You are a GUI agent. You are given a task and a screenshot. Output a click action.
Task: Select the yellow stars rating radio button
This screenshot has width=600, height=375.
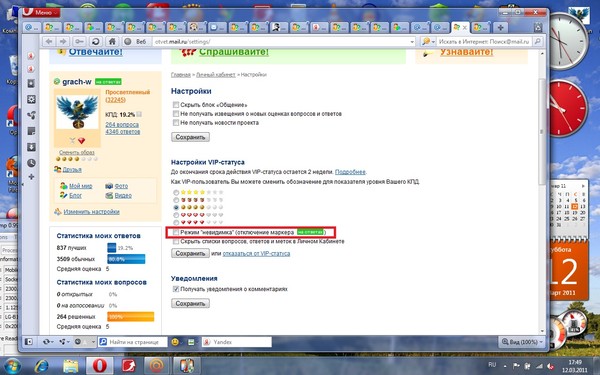176,192
